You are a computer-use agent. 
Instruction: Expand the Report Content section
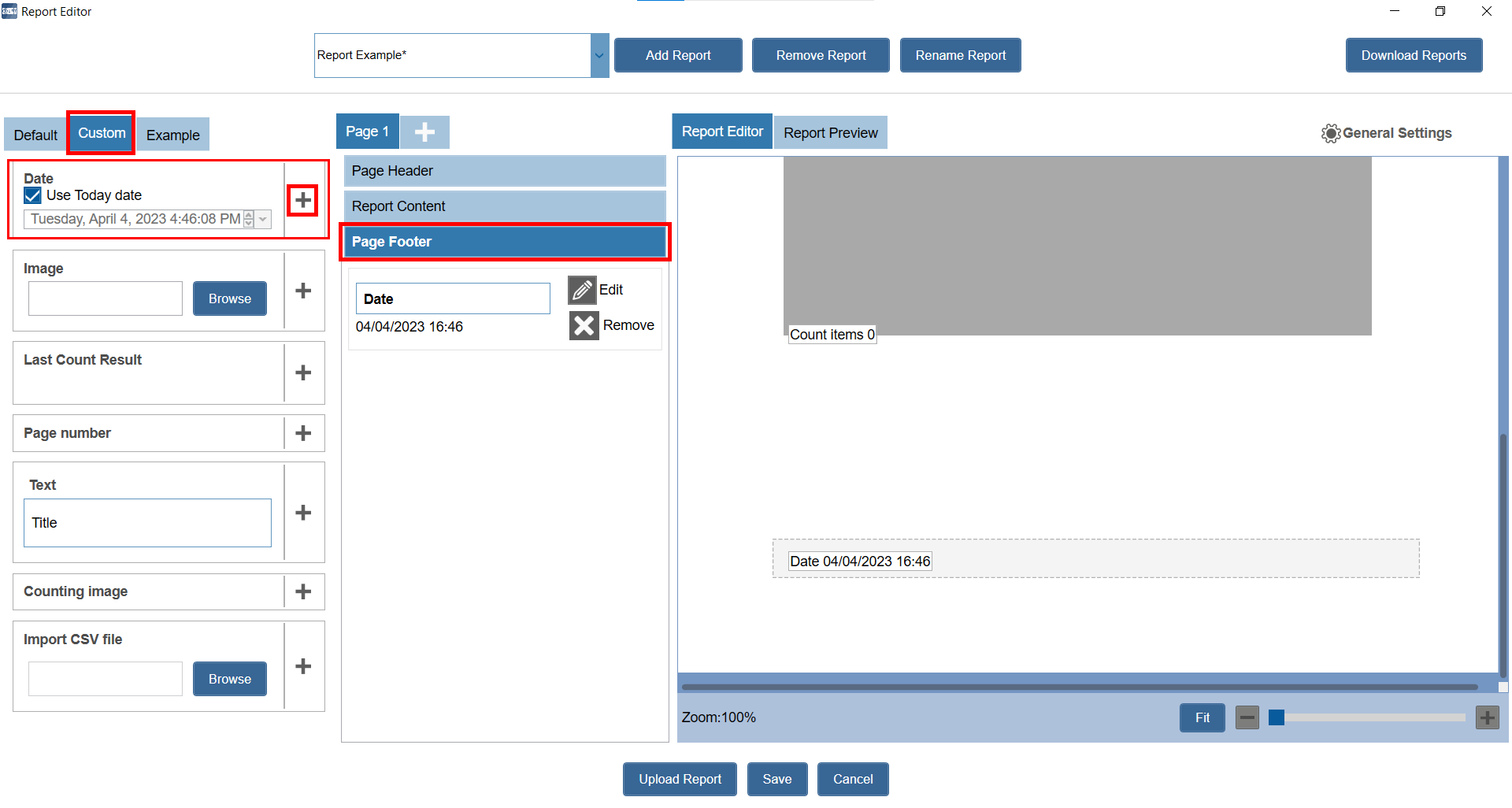point(504,206)
